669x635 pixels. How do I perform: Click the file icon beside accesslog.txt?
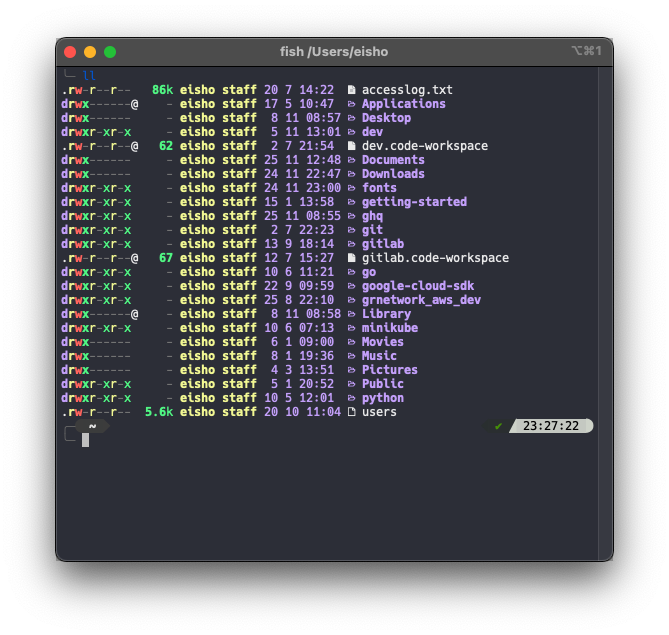[351, 90]
